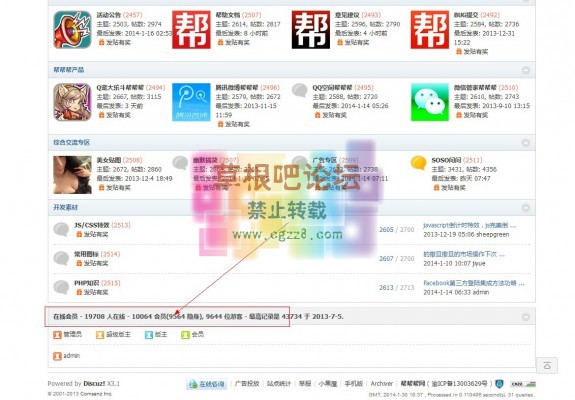Click the online user icon beside admin

pyautogui.click(x=57, y=356)
